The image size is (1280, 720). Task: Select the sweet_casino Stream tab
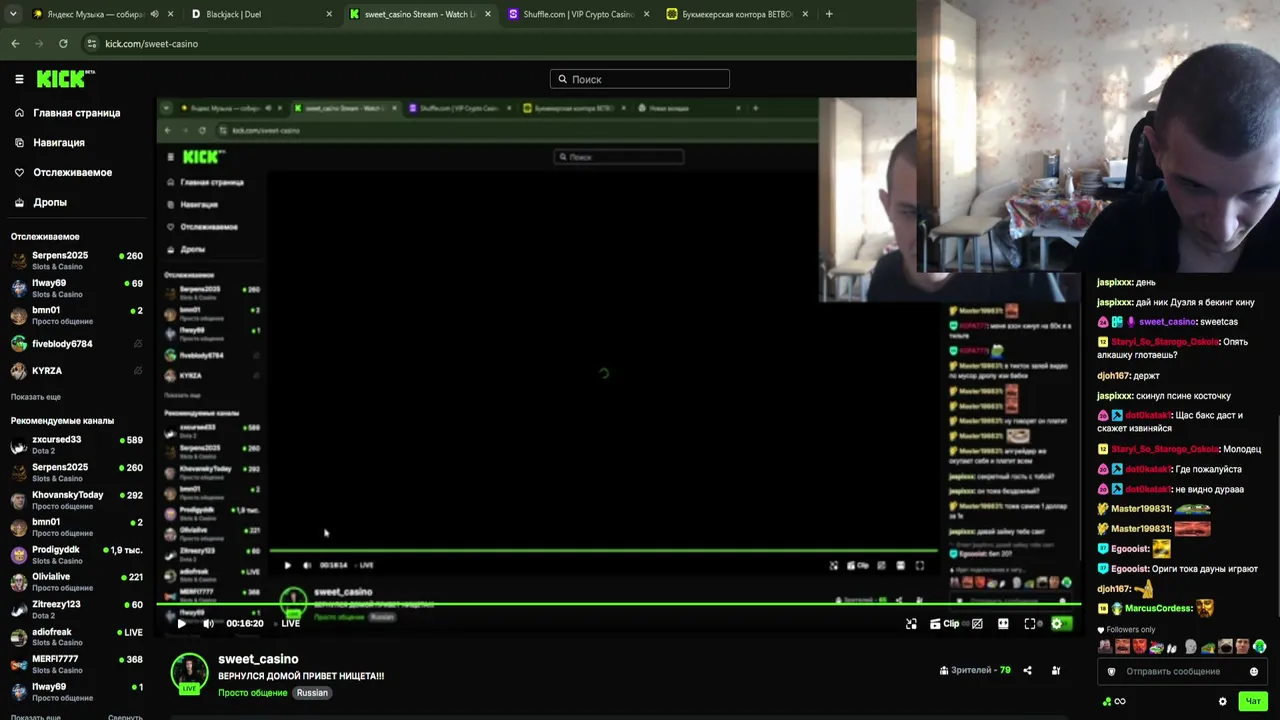[420, 14]
